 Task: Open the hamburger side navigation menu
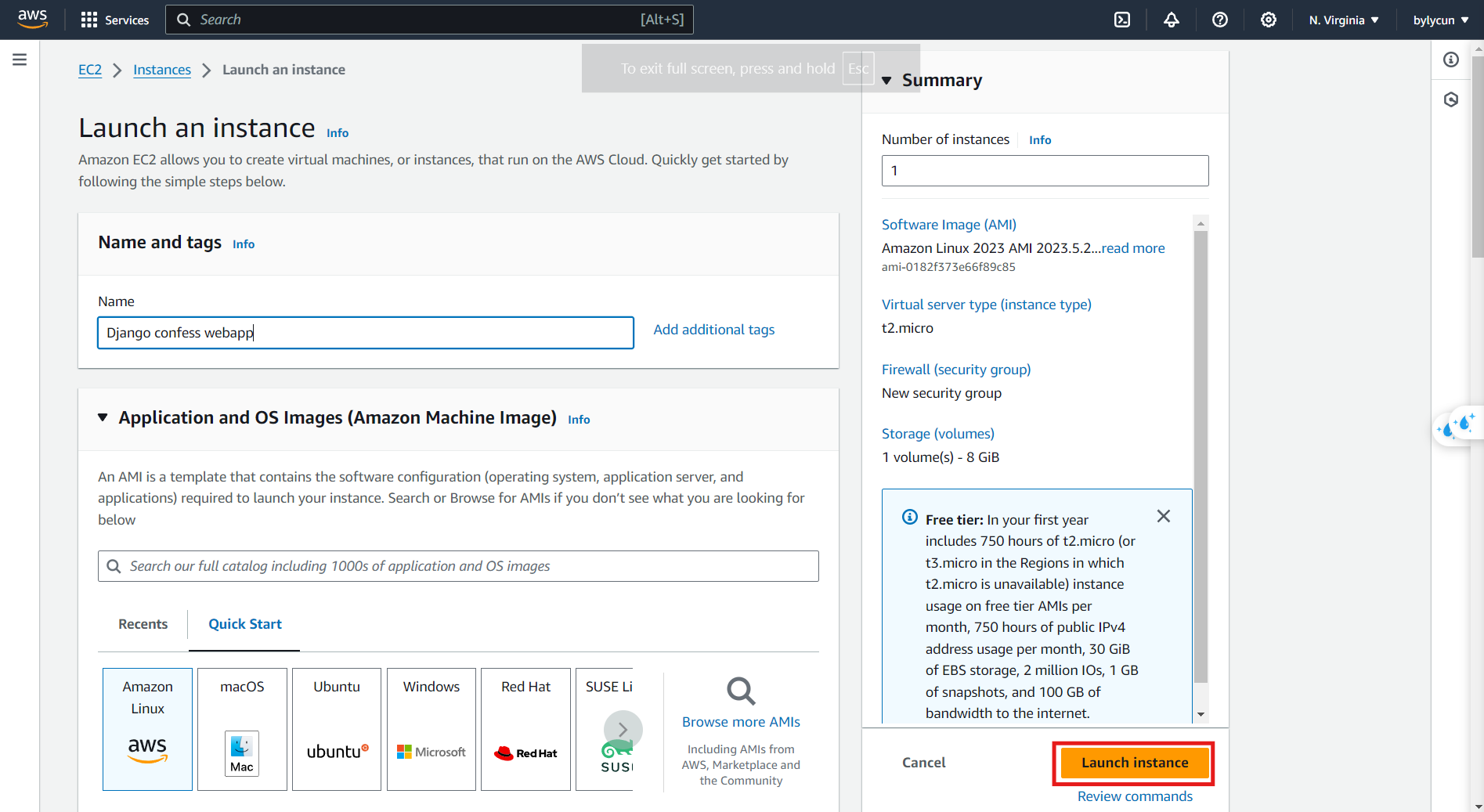(20, 60)
